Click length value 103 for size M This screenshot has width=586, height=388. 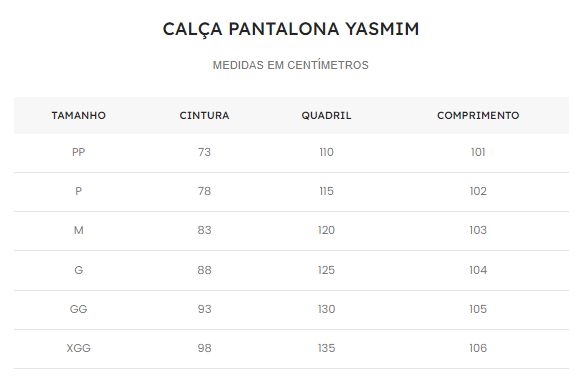tap(478, 230)
